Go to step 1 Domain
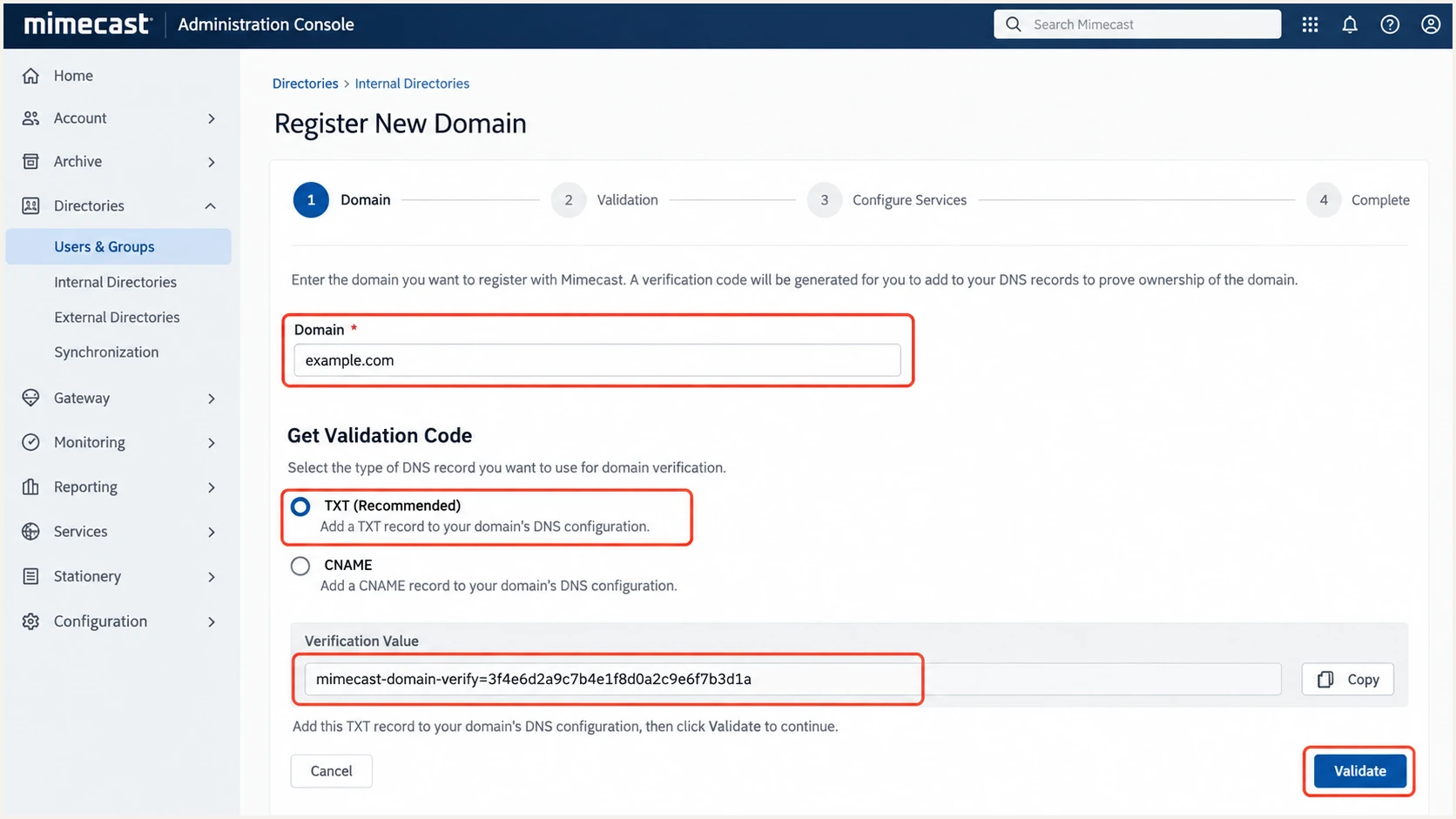 342,200
